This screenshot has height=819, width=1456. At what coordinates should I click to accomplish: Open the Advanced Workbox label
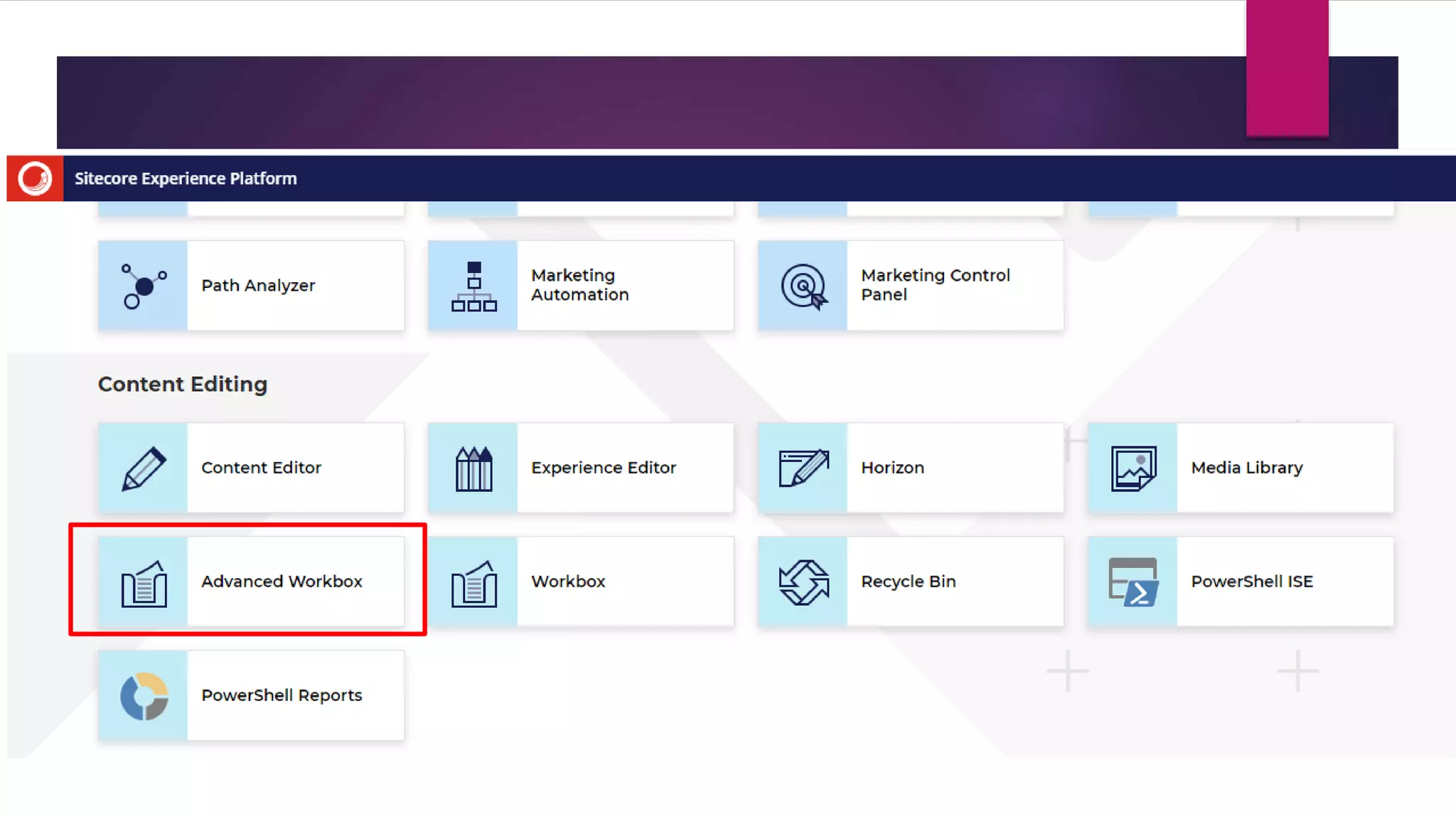click(x=282, y=582)
